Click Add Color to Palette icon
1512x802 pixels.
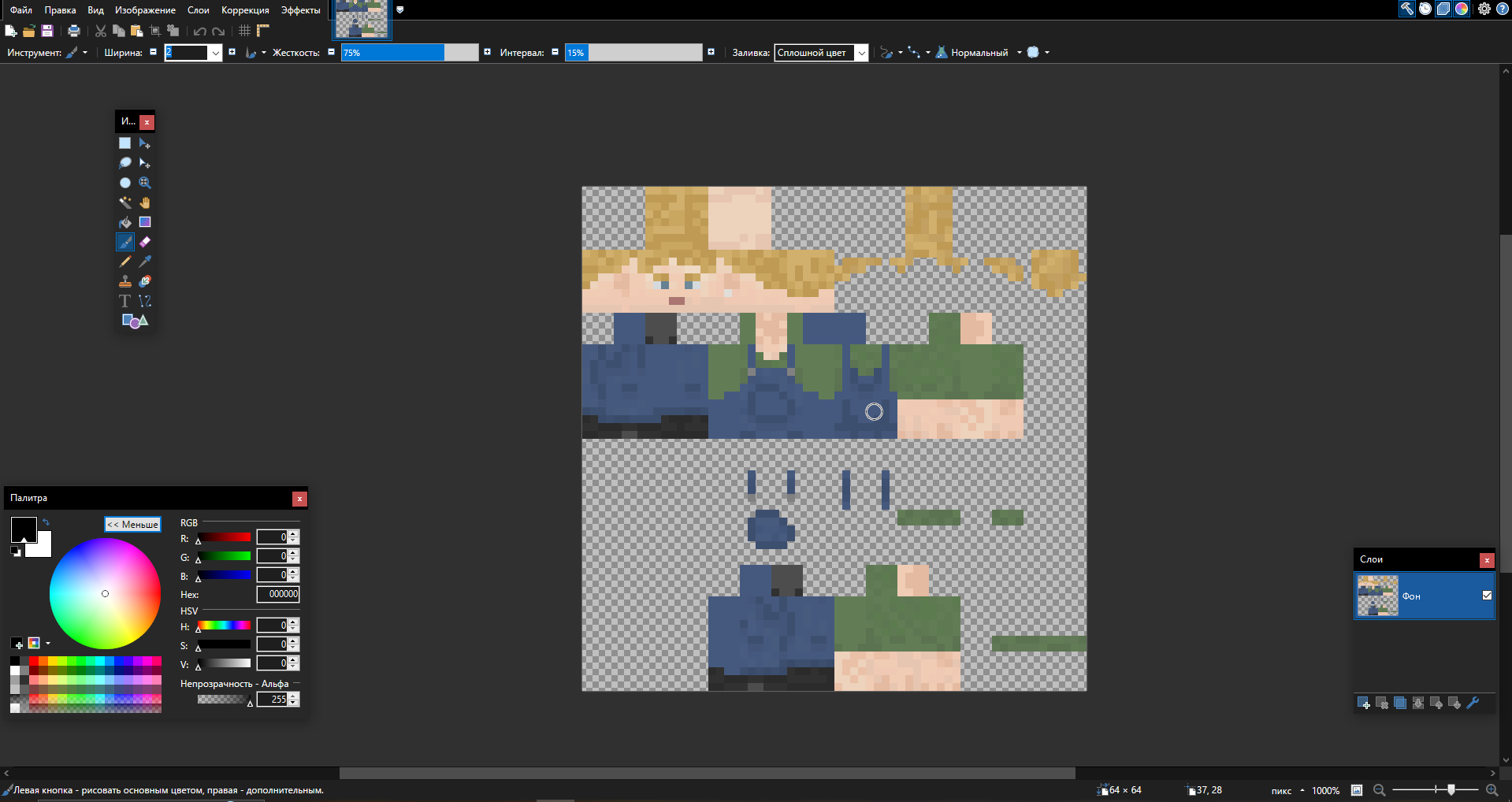tap(17, 644)
